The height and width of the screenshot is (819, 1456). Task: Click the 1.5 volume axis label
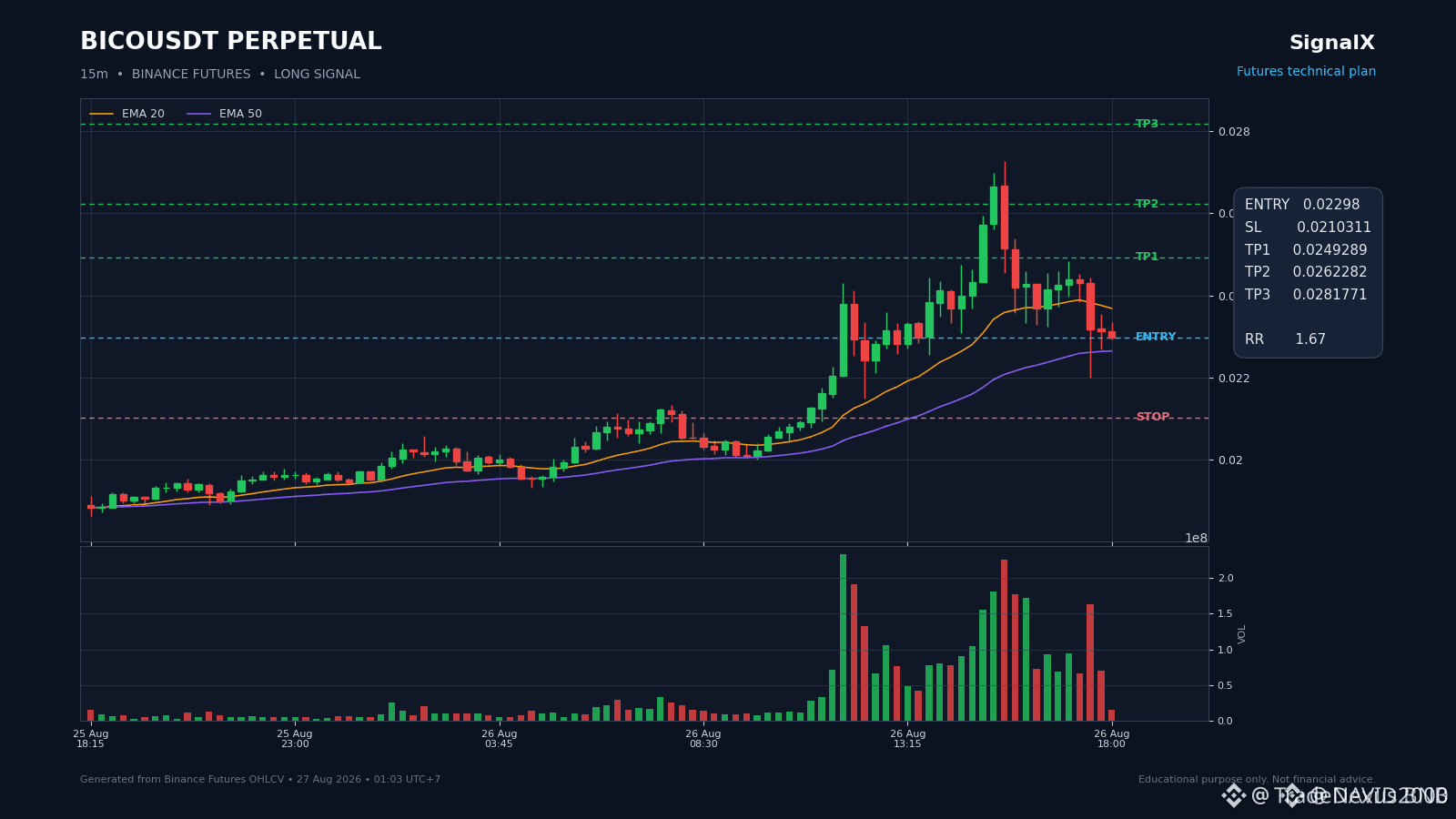point(1226,614)
